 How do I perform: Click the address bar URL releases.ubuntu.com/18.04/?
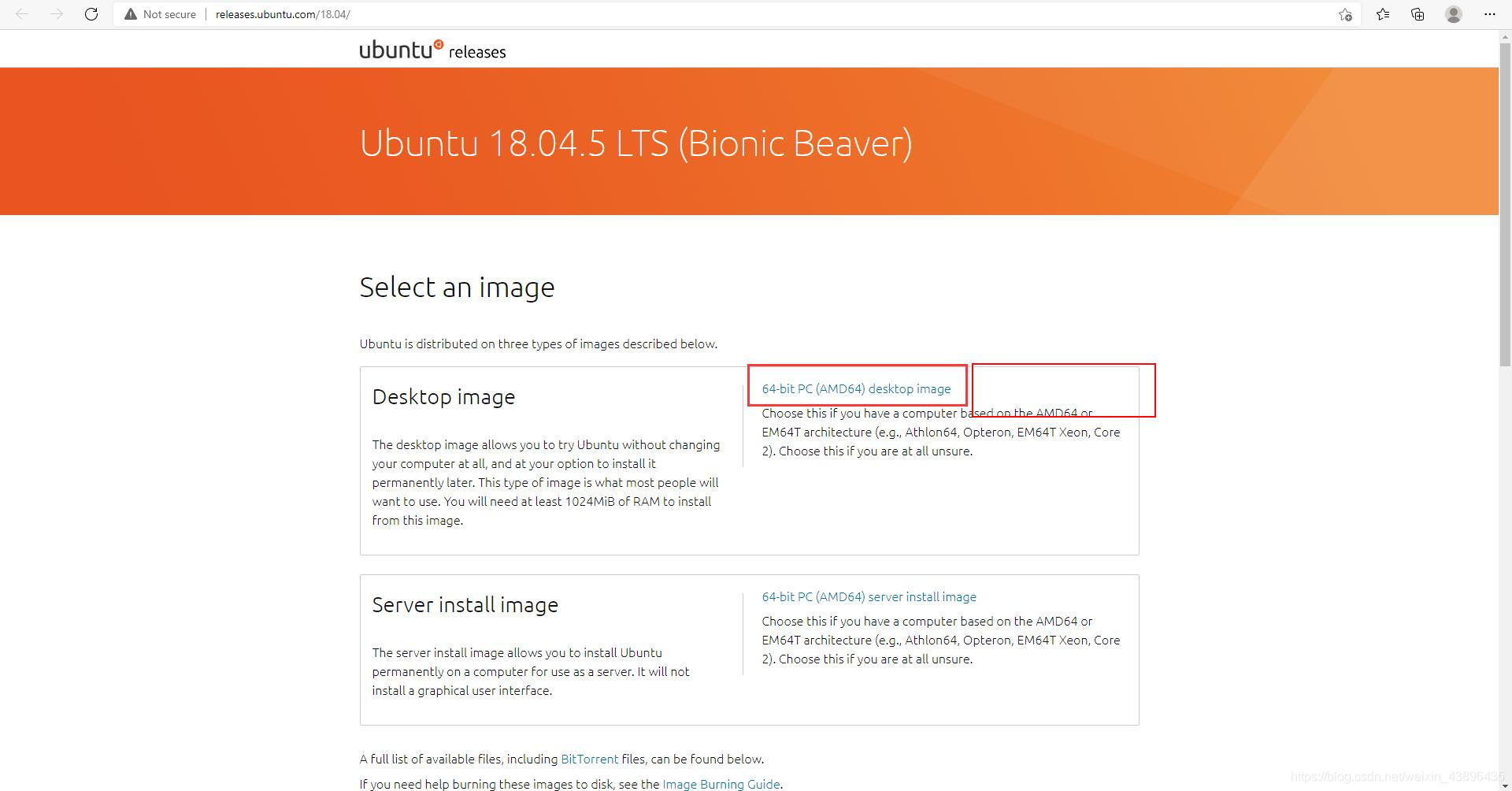click(283, 14)
